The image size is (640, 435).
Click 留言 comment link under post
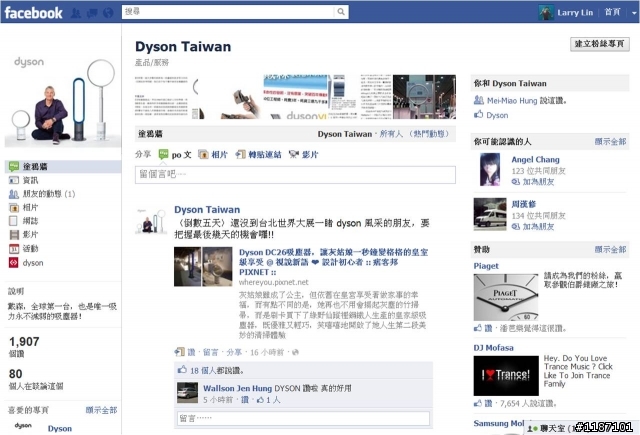(211, 352)
